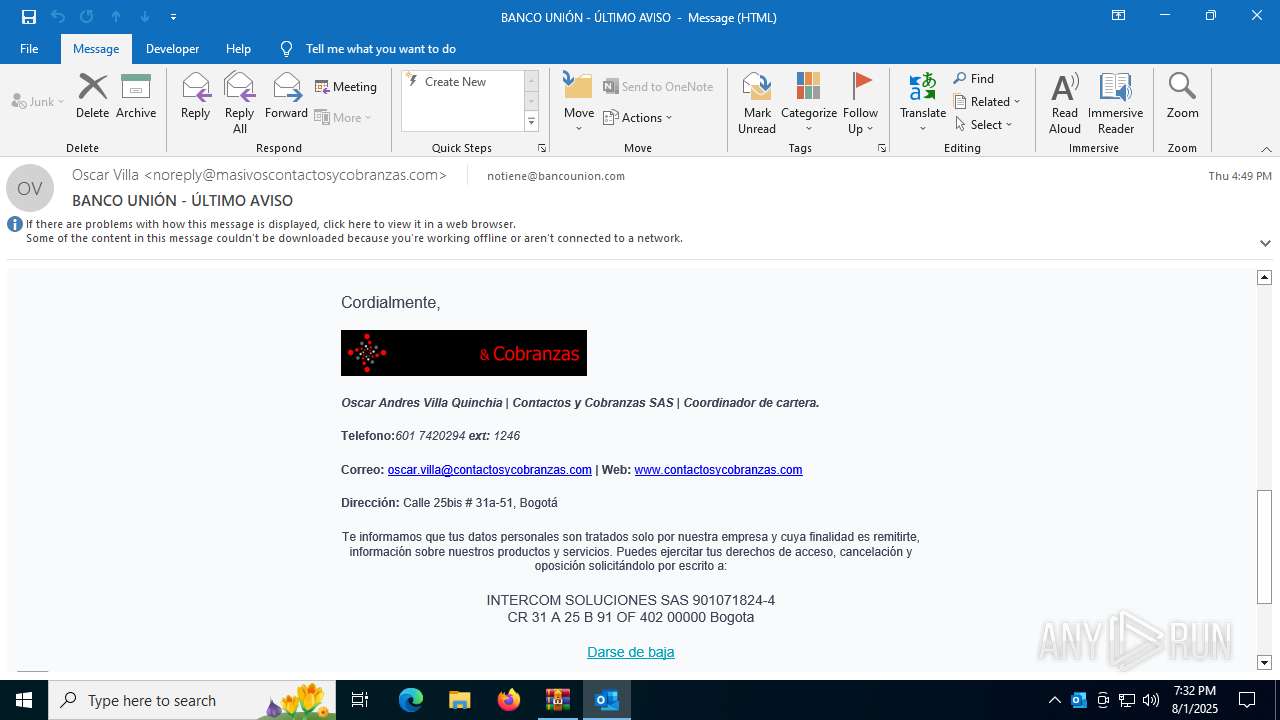Open the Translate menu
Image resolution: width=1280 pixels, height=720 pixels.
(923, 103)
